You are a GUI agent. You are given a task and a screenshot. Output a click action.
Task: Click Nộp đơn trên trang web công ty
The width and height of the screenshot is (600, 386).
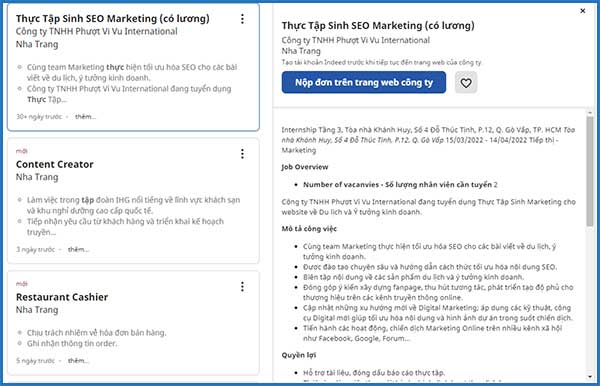(x=364, y=82)
